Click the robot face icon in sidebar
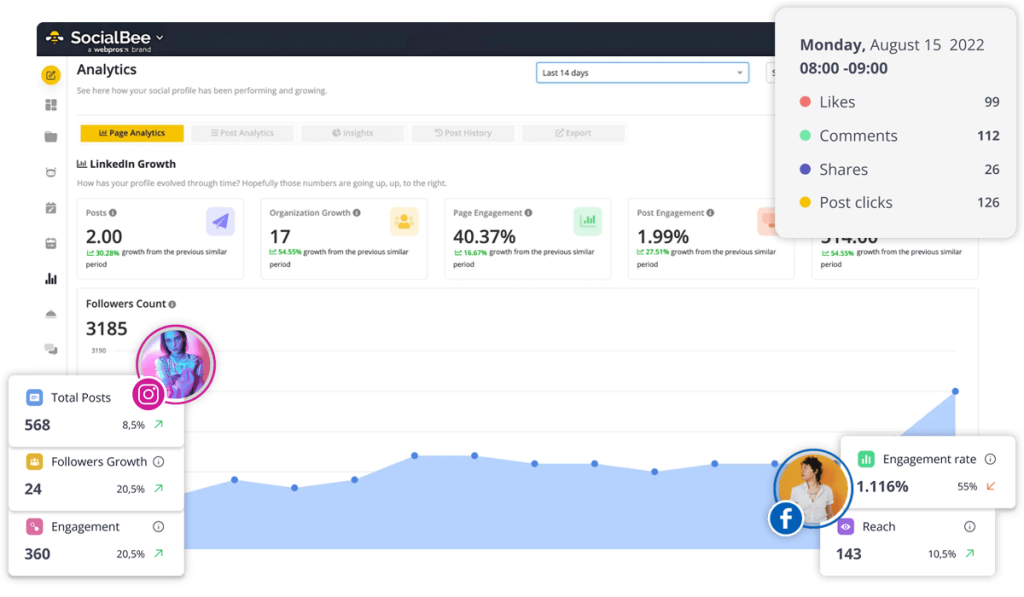Screen dimensions: 1024x597 click(x=51, y=172)
